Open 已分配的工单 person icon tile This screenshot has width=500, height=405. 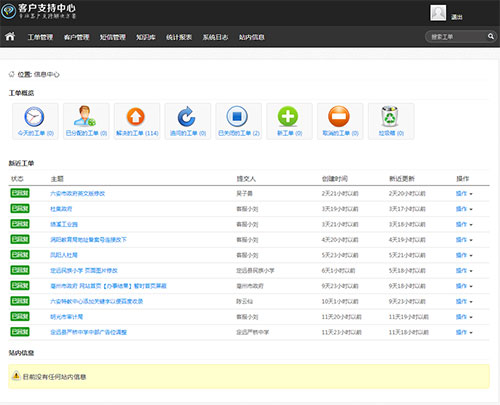pyautogui.click(x=86, y=121)
